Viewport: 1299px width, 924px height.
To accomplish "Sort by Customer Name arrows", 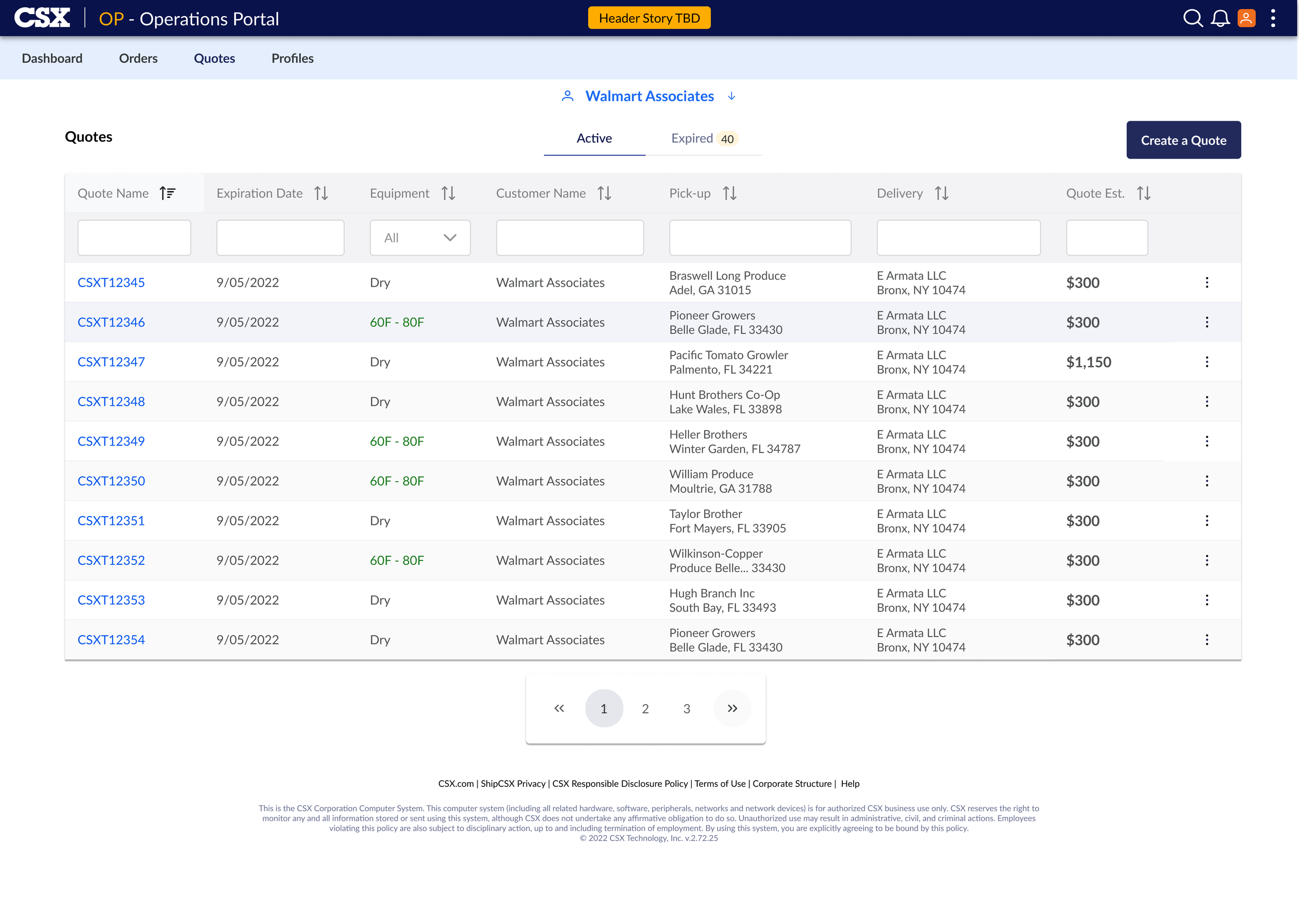I will click(x=604, y=193).
